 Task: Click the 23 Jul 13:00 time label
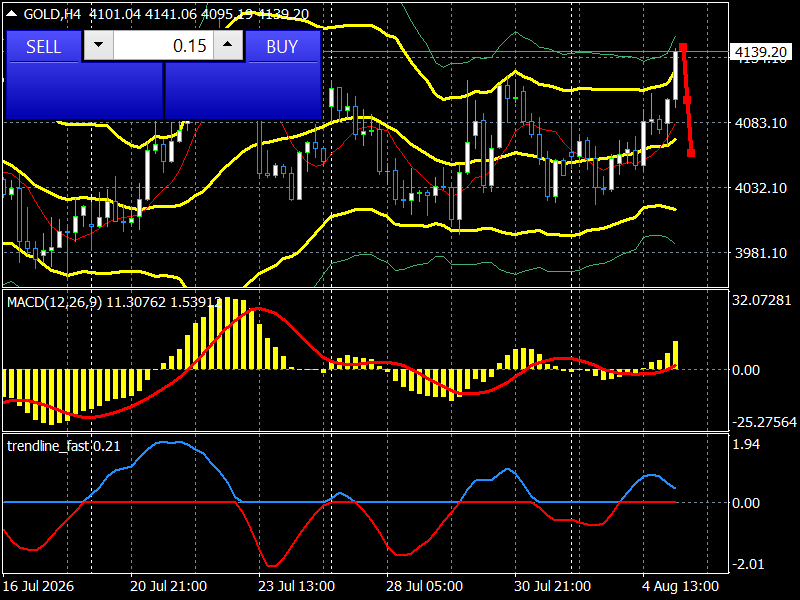pyautogui.click(x=296, y=586)
